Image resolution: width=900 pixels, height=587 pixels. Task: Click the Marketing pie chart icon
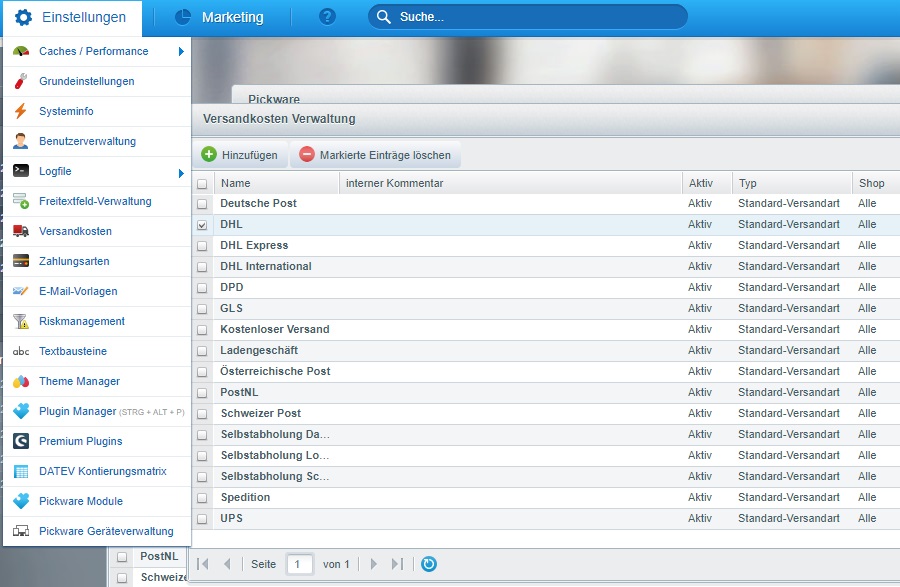coord(183,17)
